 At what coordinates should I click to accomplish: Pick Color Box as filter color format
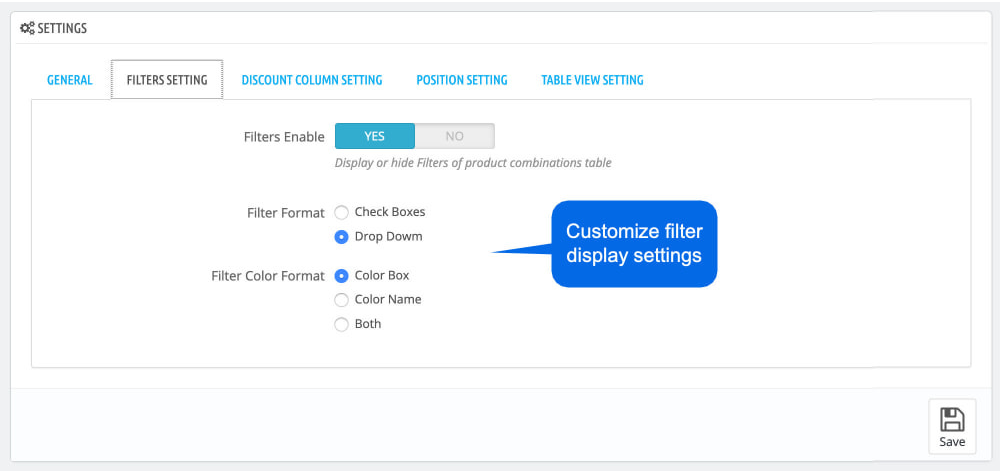[342, 275]
